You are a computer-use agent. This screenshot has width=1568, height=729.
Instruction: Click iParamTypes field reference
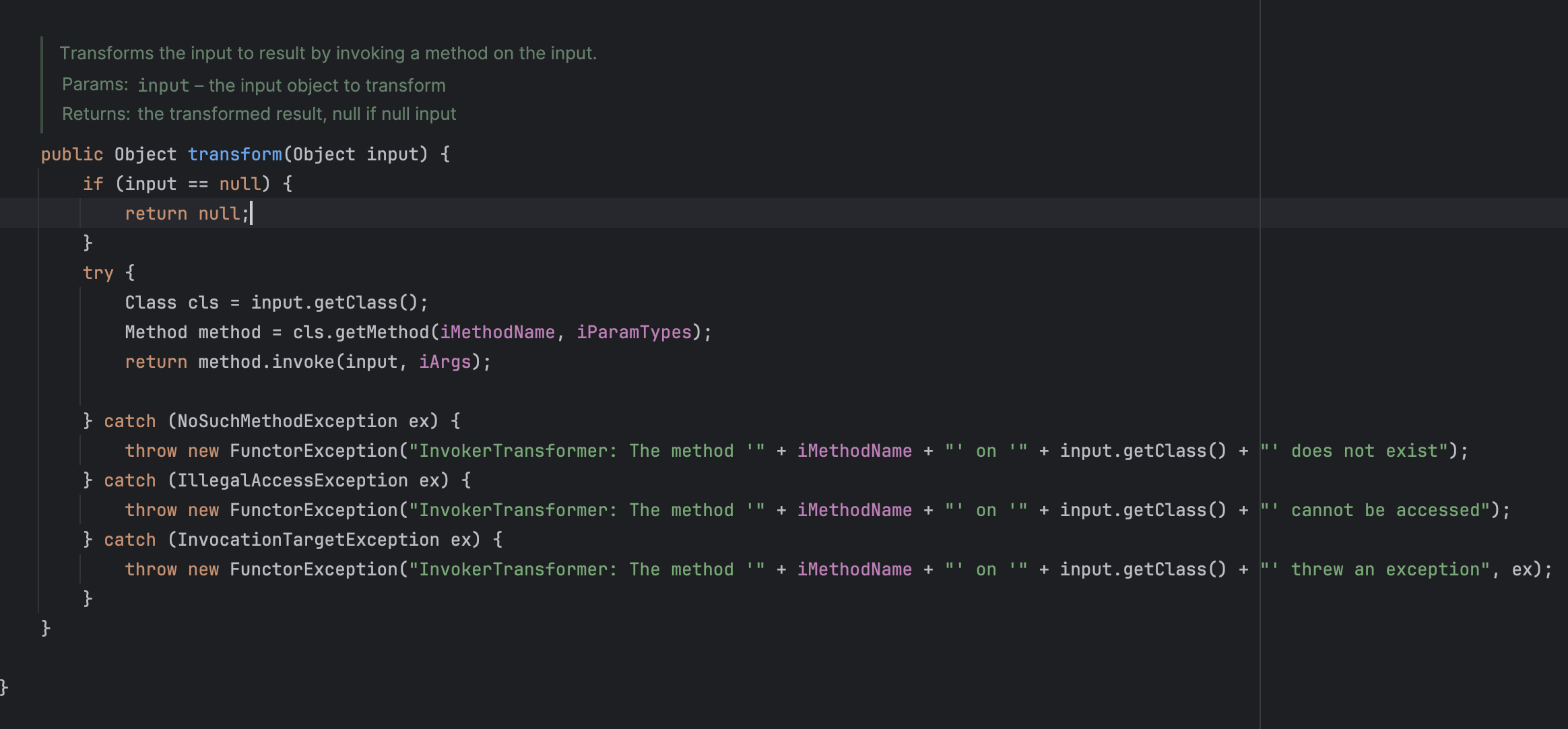coord(634,332)
